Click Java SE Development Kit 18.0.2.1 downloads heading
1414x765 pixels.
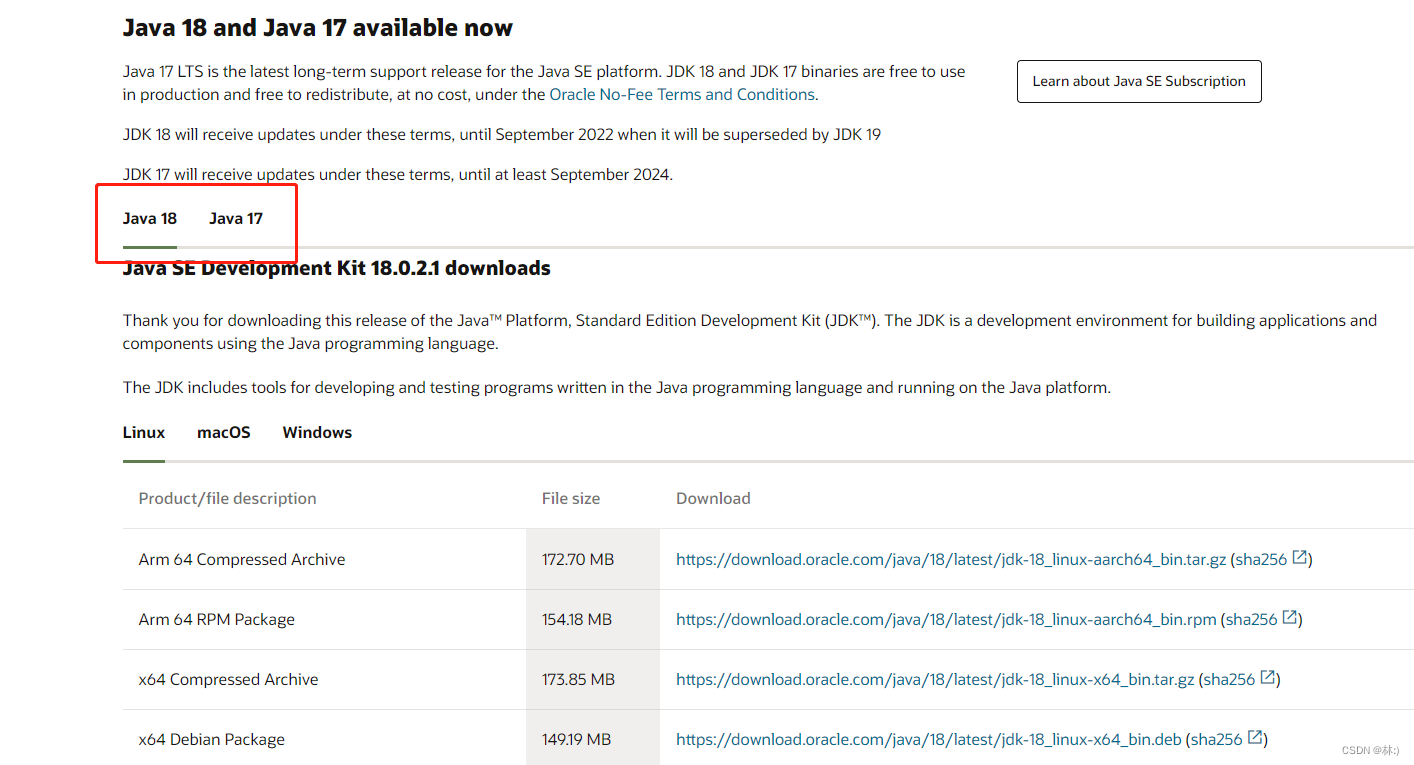(x=337, y=268)
